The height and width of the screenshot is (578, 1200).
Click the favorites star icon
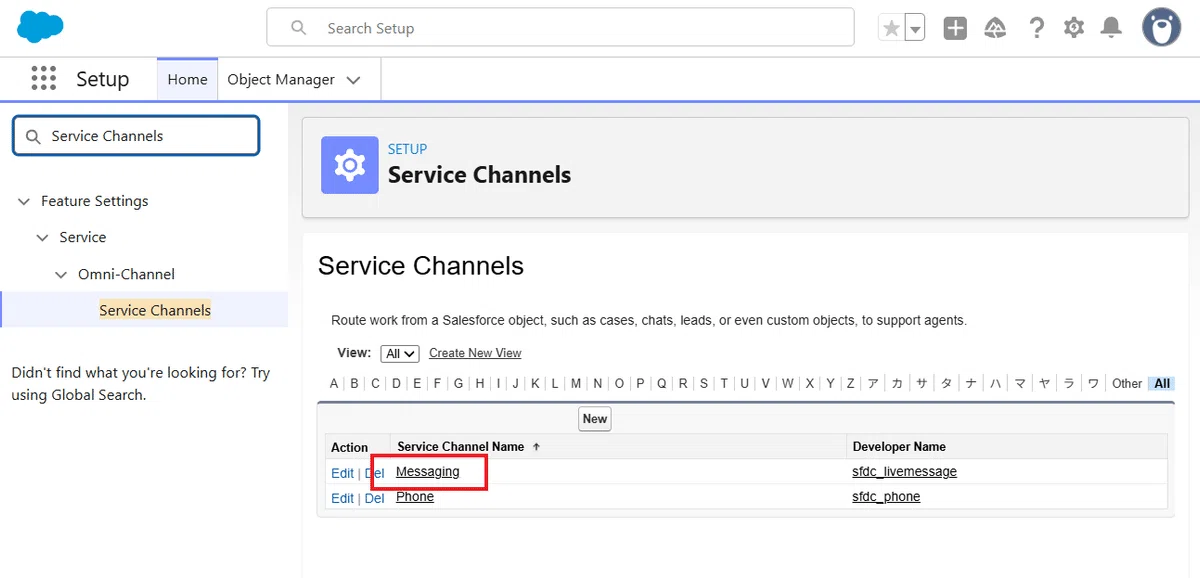click(891, 29)
